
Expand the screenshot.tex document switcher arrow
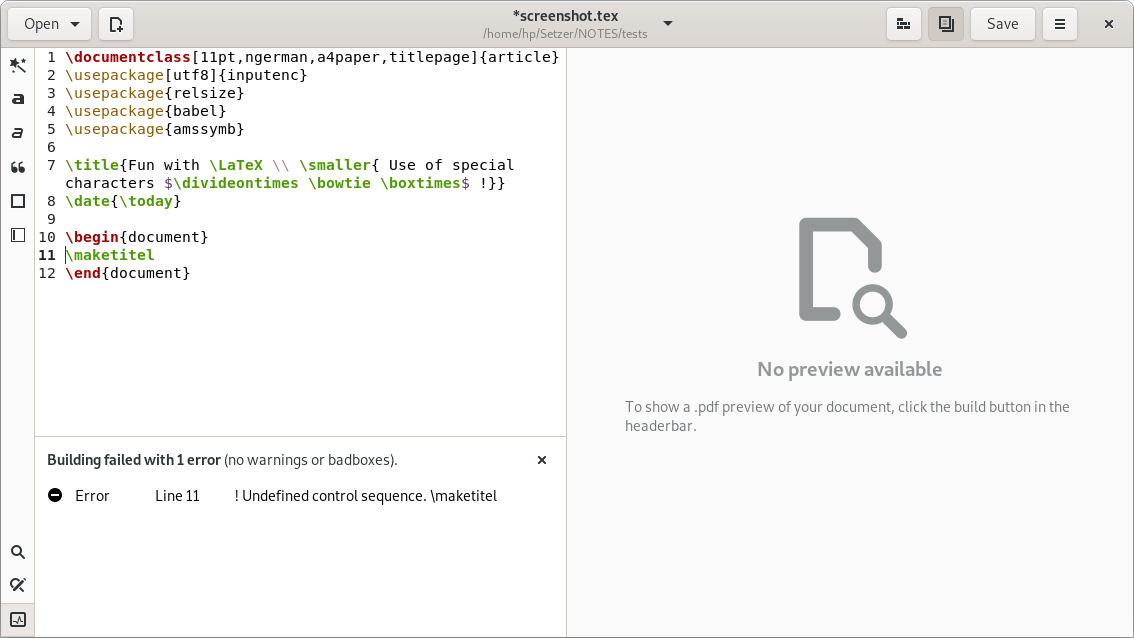click(x=668, y=24)
